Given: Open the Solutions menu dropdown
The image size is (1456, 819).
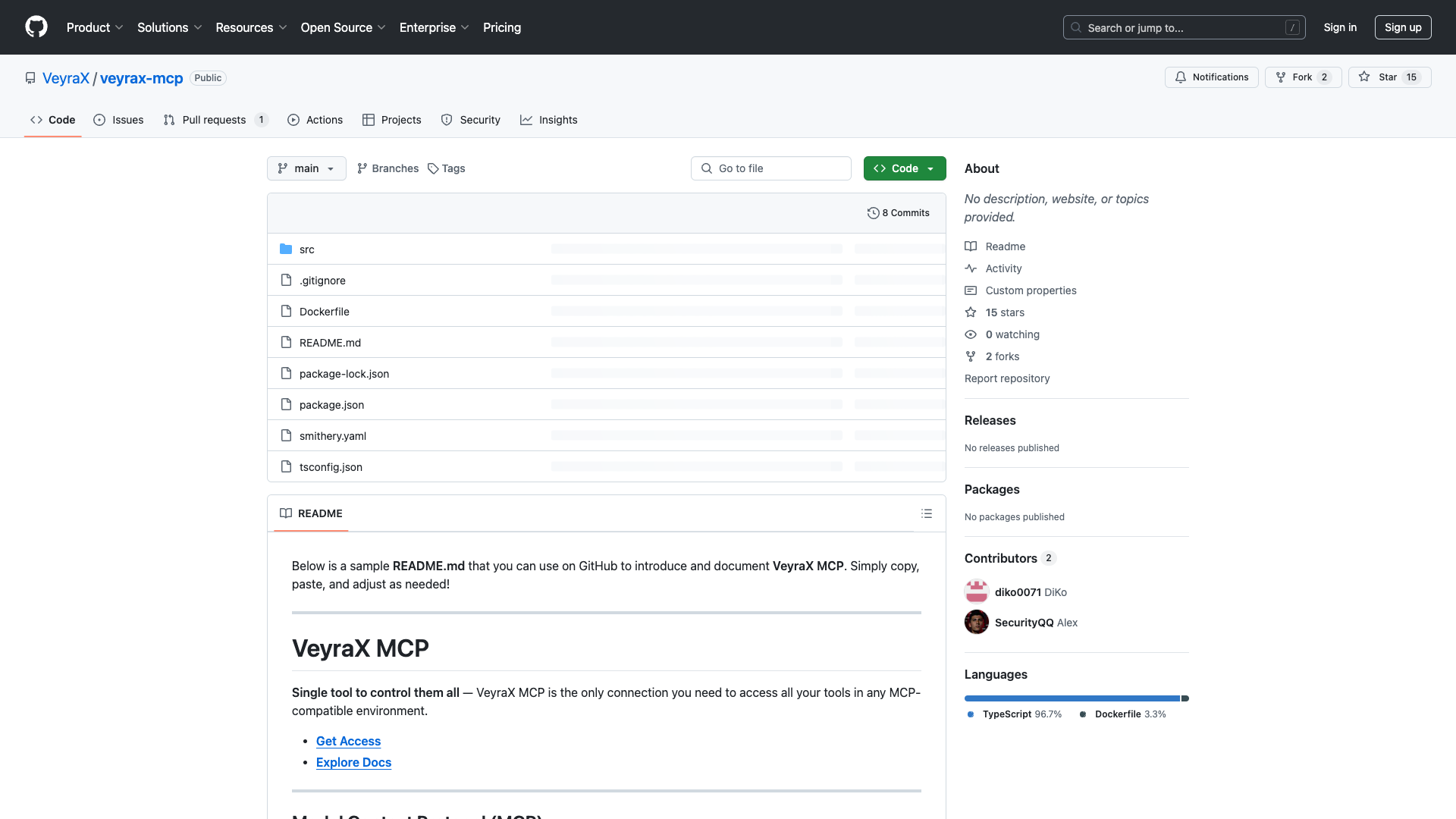Looking at the screenshot, I should click(168, 27).
